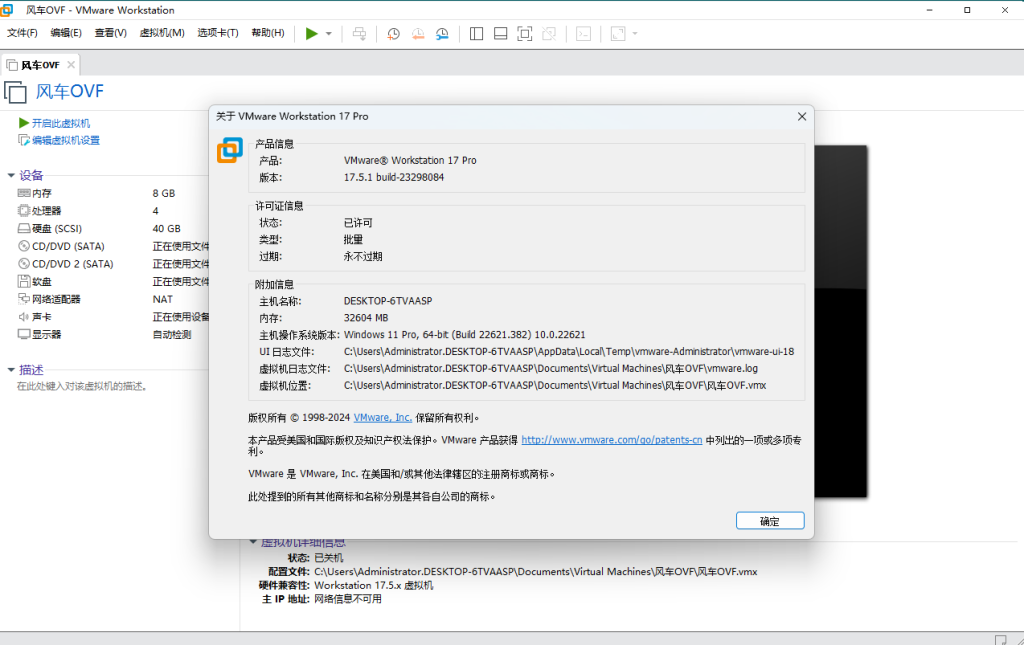Open the VMware, Inc. copyright link
The image size is (1024, 645).
pyautogui.click(x=383, y=418)
